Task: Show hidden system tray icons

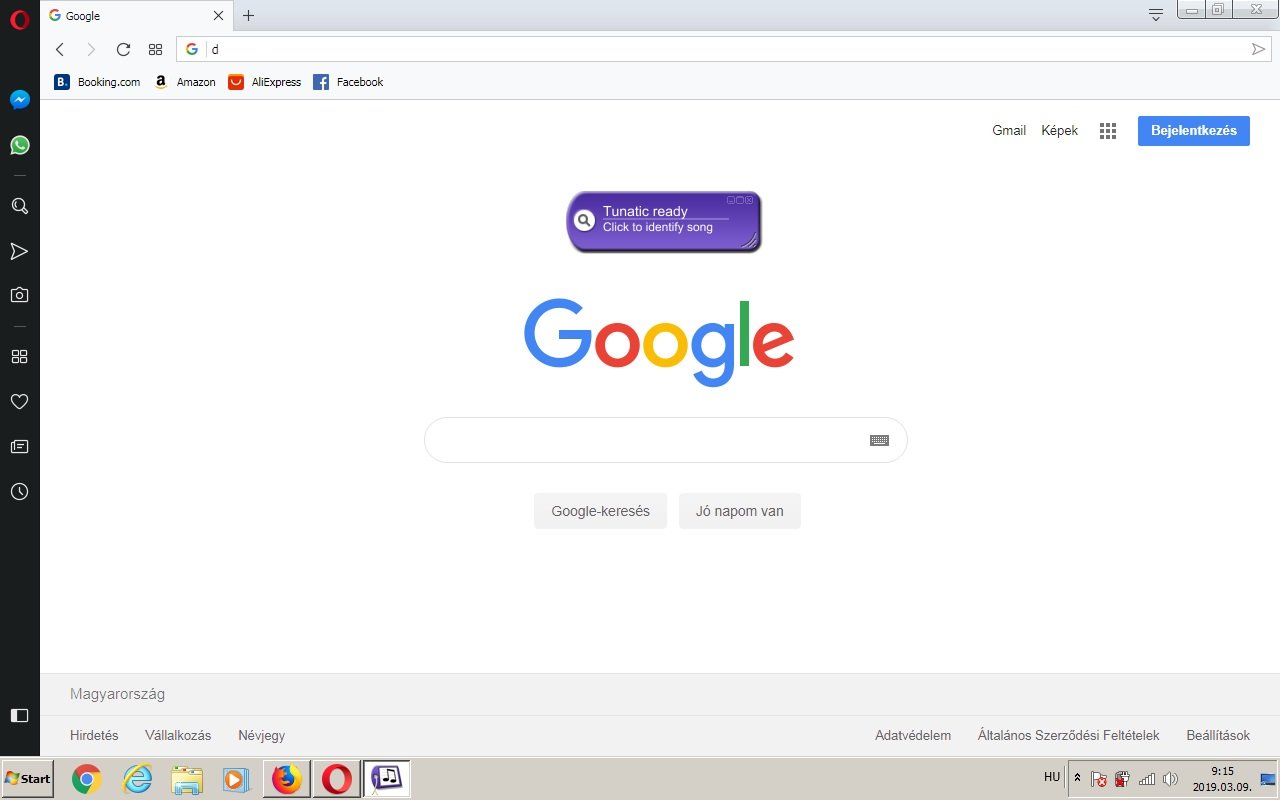Action: [x=1077, y=778]
